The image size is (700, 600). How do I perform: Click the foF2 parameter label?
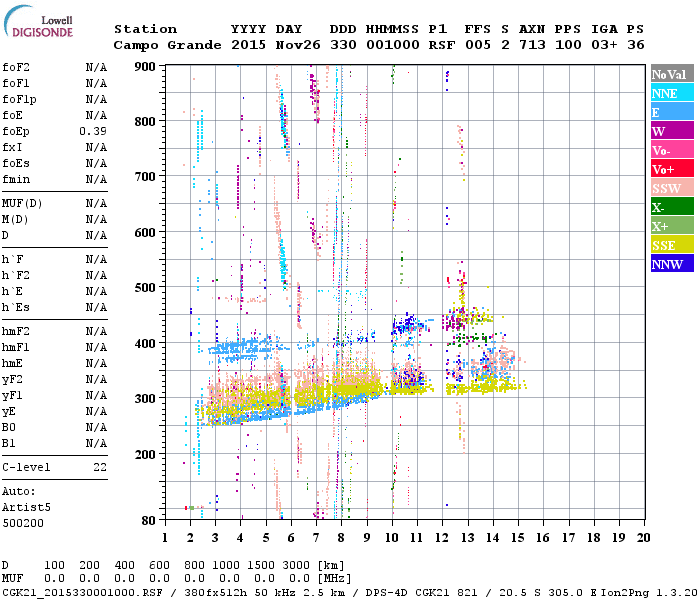[16, 67]
